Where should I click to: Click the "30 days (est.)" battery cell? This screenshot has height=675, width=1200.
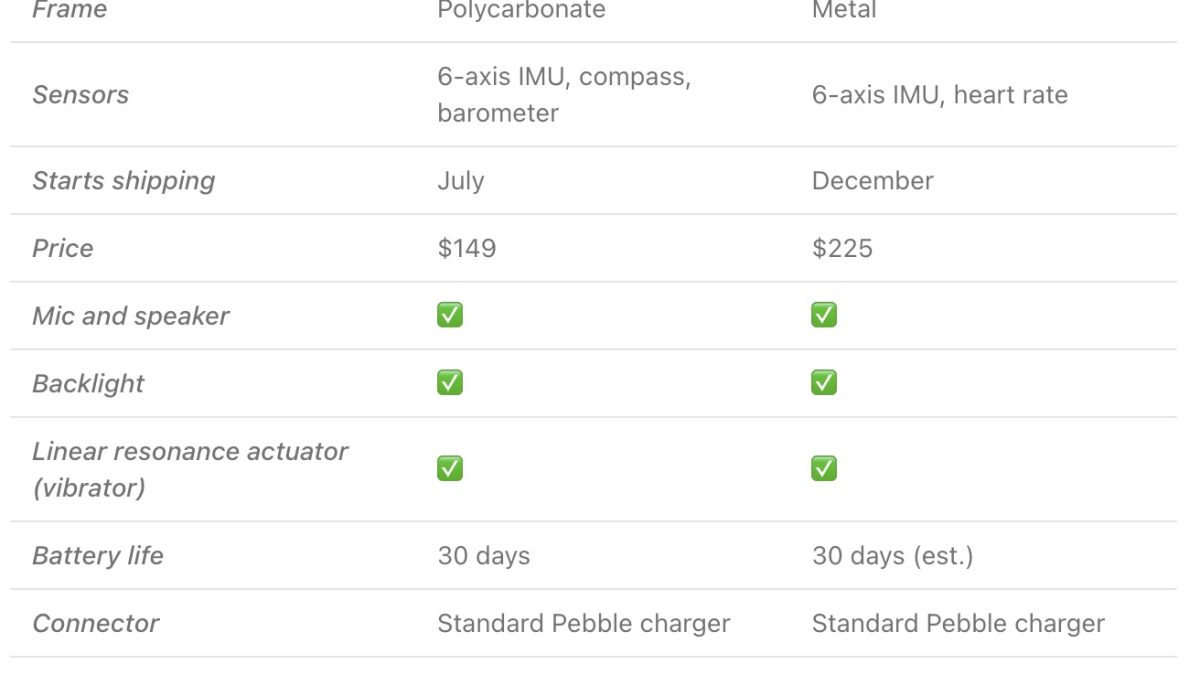tap(892, 556)
